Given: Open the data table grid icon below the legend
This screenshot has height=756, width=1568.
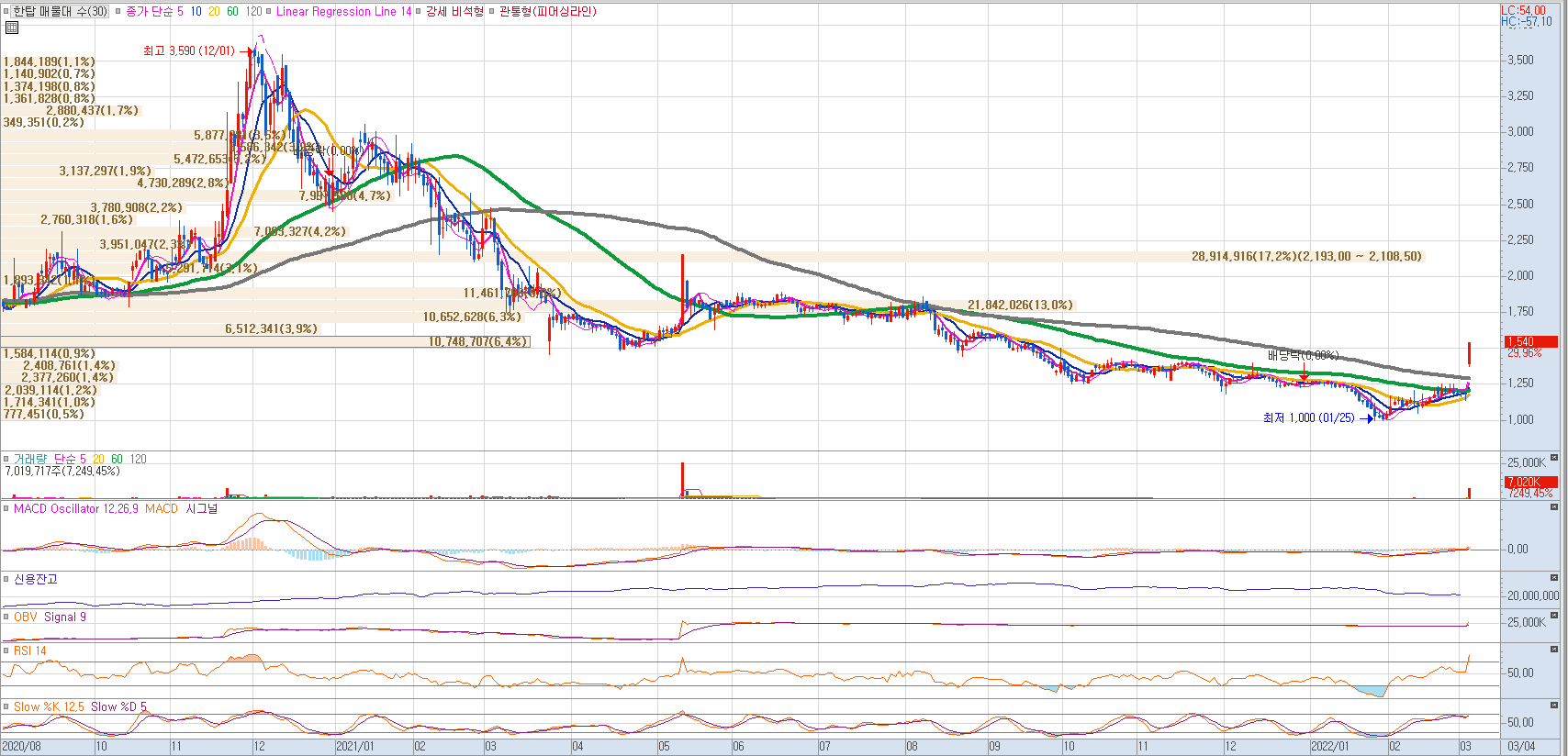Looking at the screenshot, I should pyautogui.click(x=12, y=28).
